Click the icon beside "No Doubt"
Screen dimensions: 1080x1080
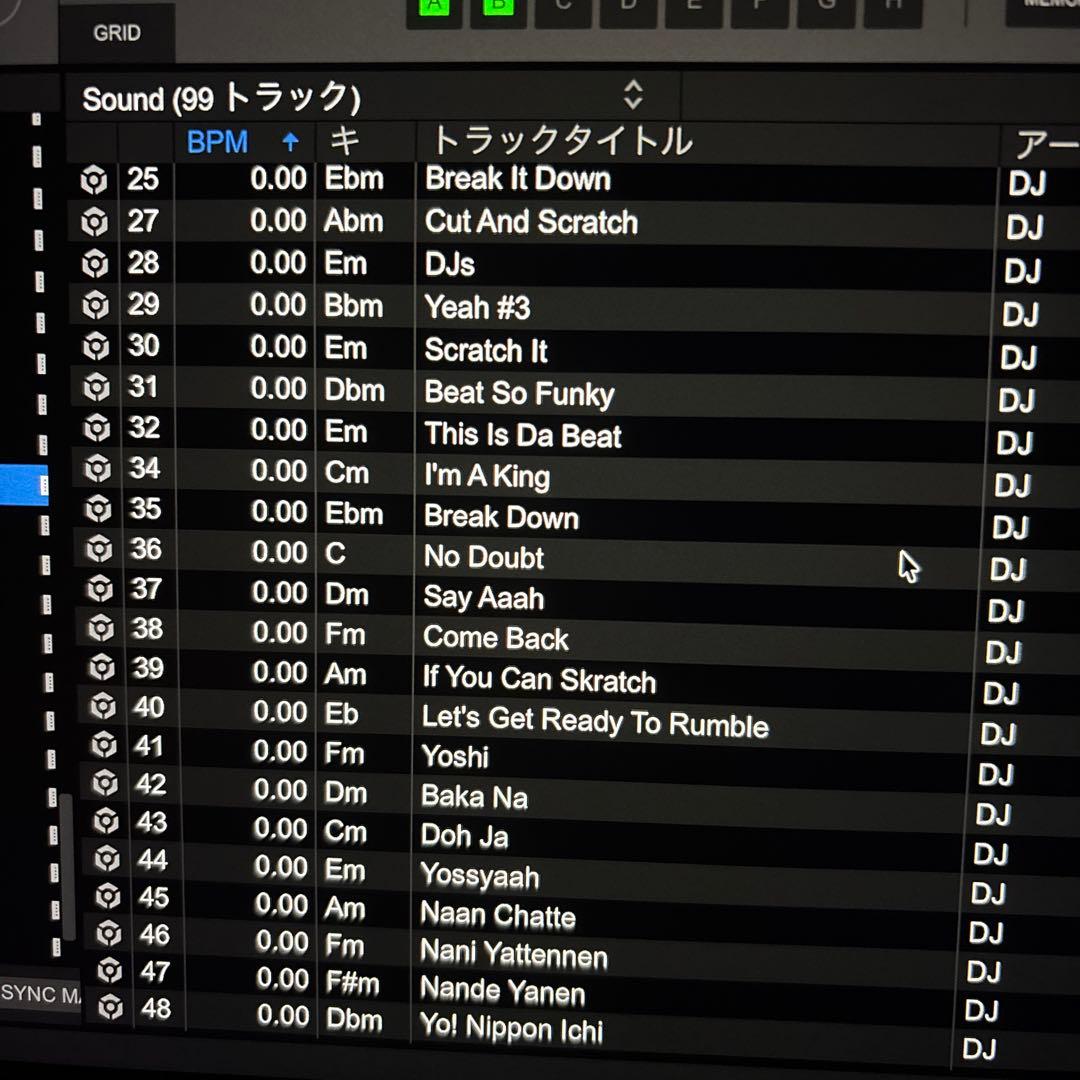point(99,551)
